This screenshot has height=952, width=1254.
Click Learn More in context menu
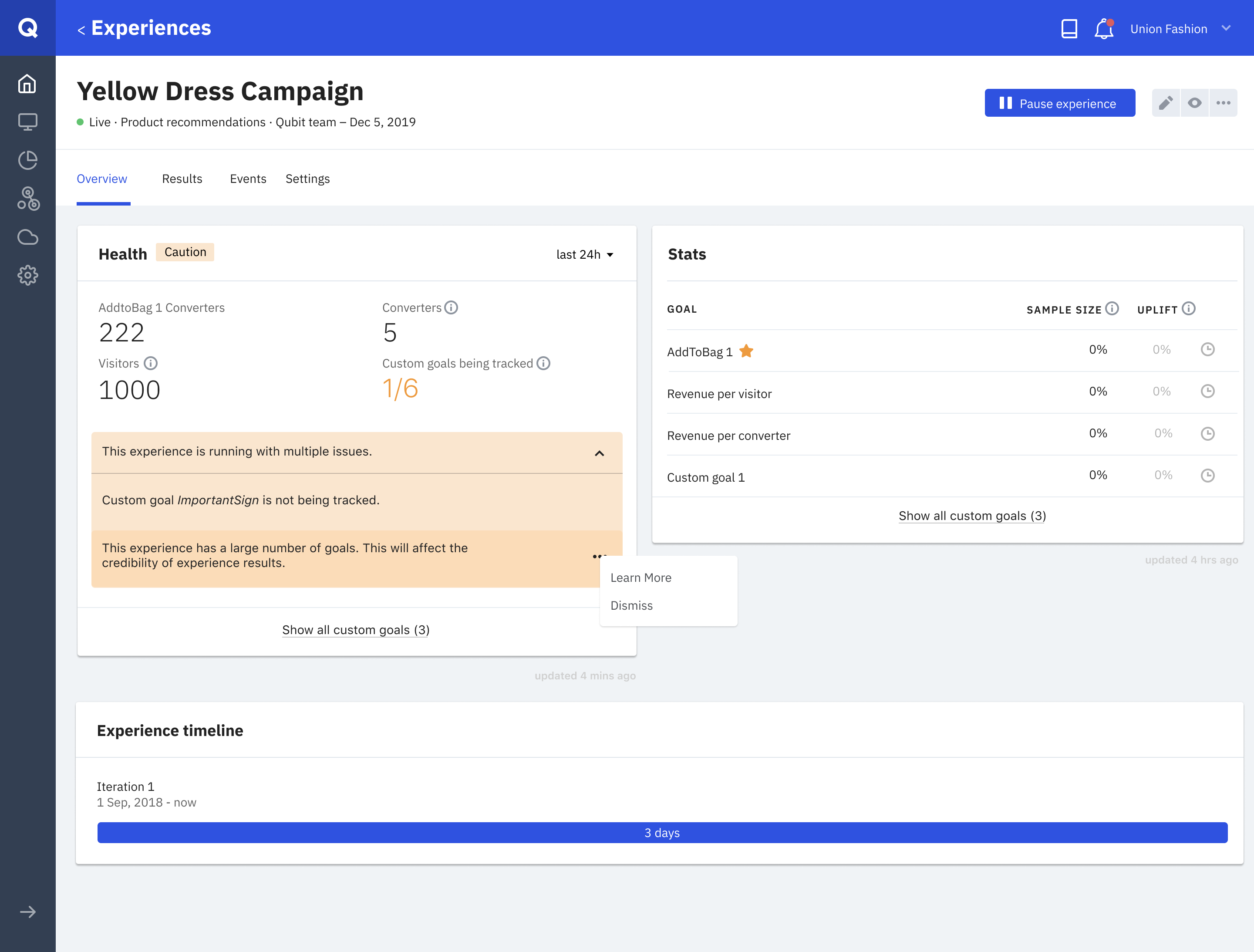click(640, 576)
